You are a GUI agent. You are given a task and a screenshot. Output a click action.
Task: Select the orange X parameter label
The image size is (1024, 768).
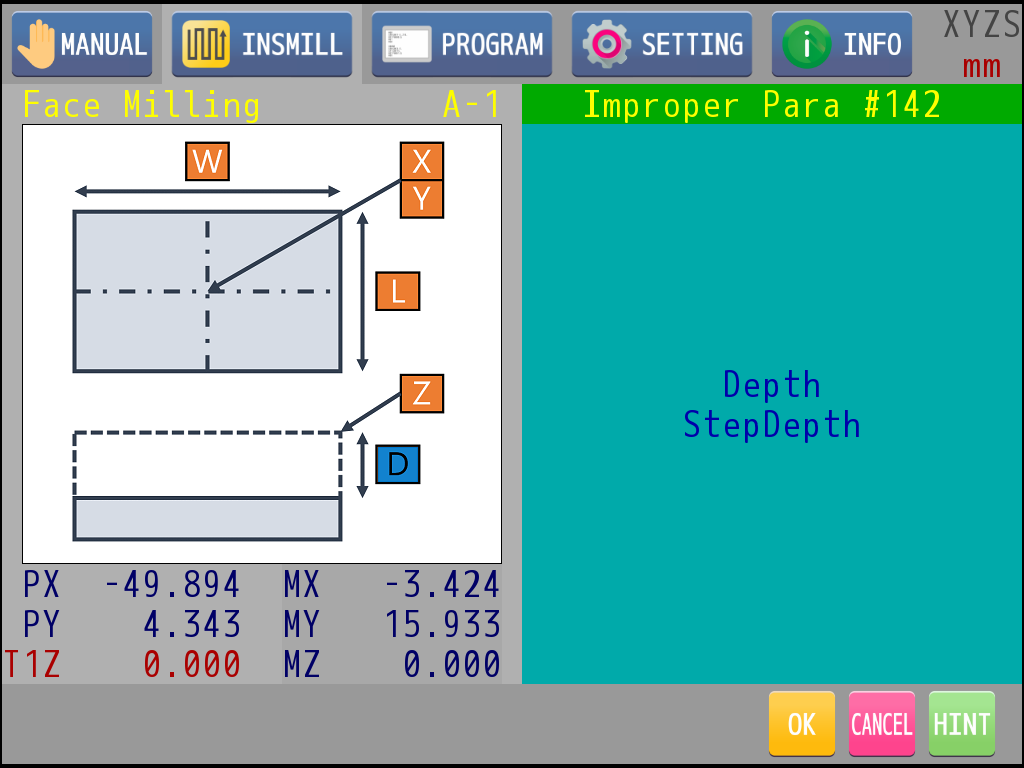coord(422,161)
